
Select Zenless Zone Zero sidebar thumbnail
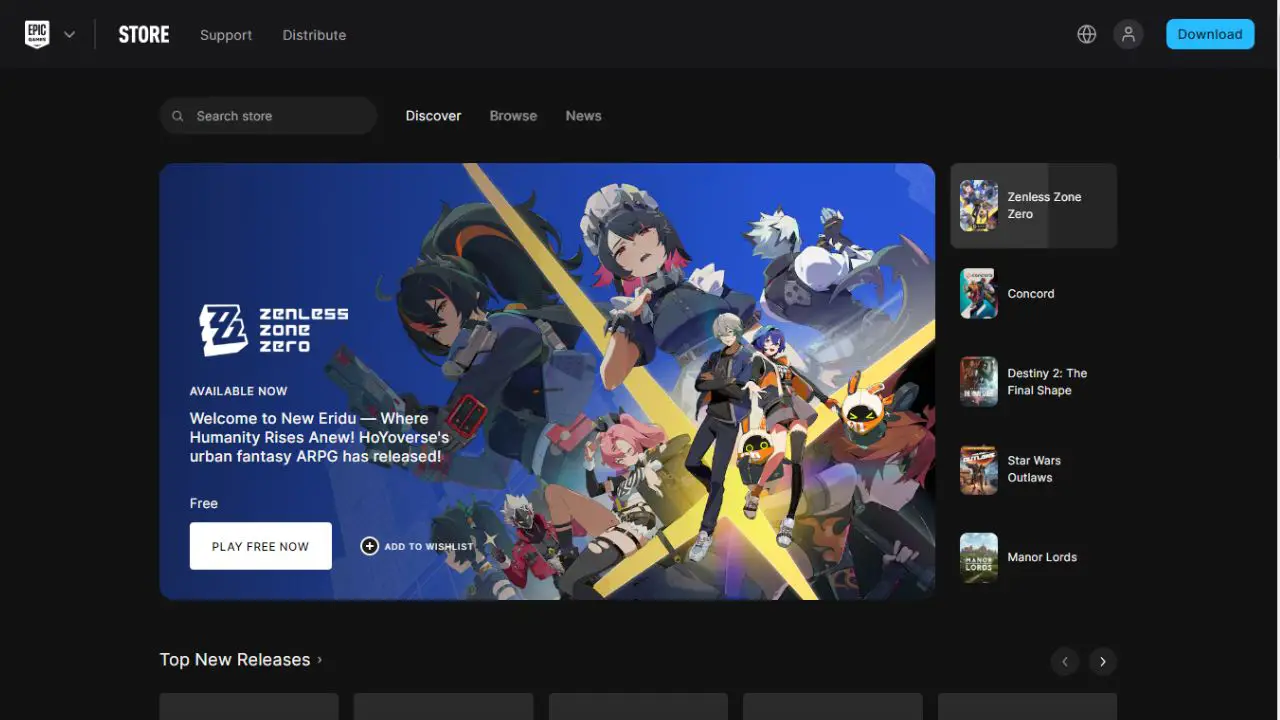pos(979,206)
